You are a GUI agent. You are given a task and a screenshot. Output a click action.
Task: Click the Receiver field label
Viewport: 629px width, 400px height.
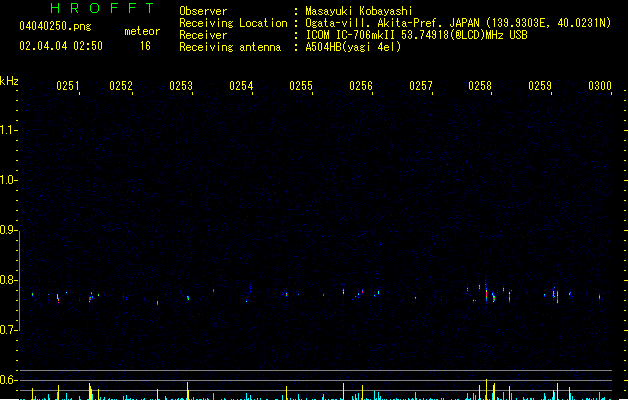pyautogui.click(x=203, y=35)
